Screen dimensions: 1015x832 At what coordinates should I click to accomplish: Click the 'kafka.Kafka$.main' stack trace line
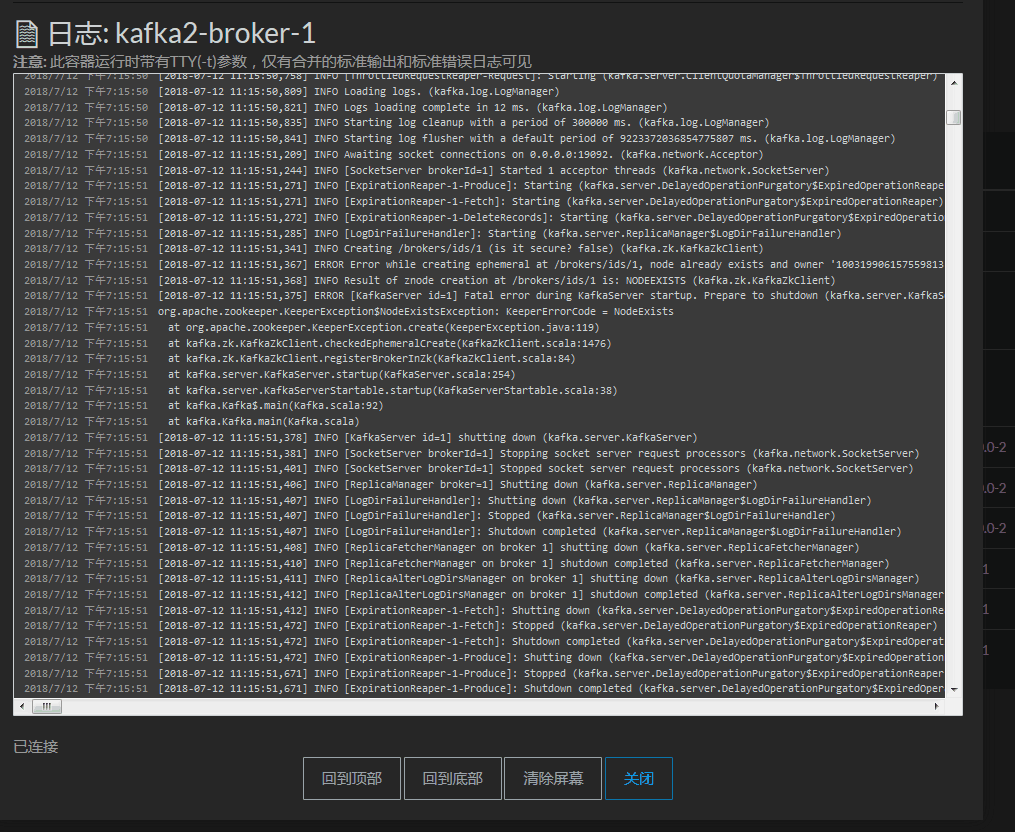coord(204,405)
